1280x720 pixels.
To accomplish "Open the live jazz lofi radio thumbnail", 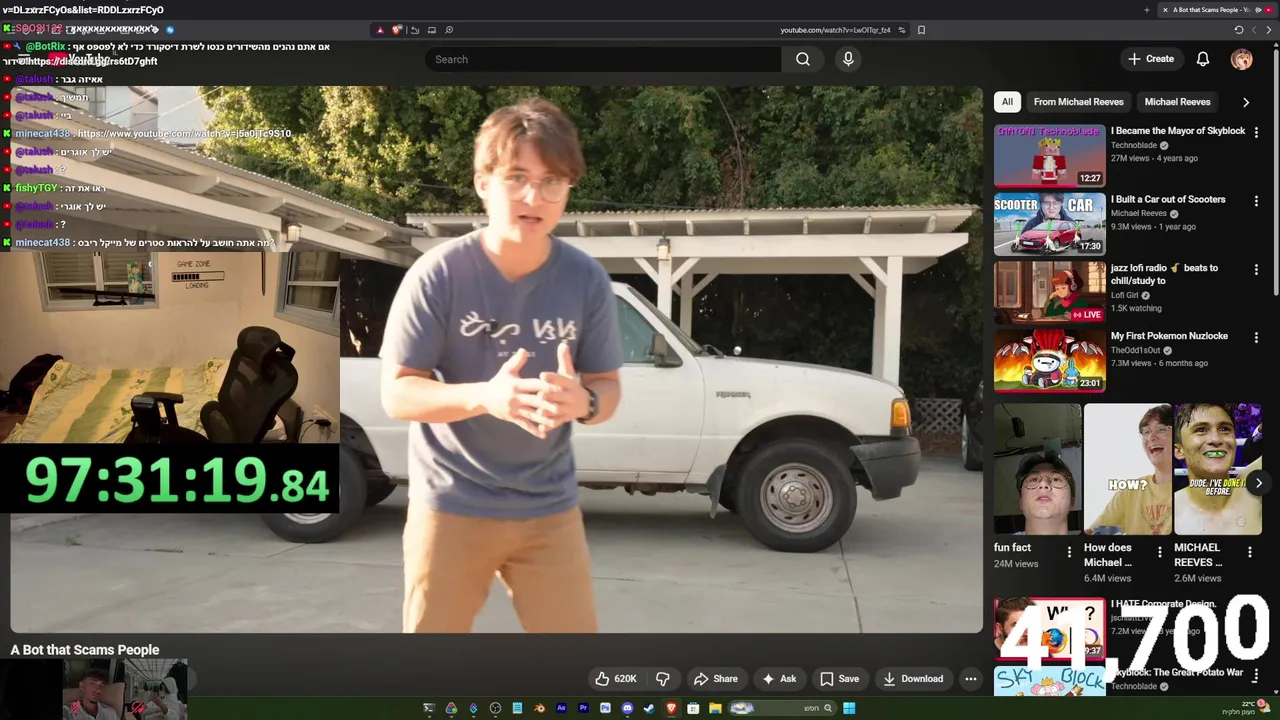I will [x=1049, y=292].
